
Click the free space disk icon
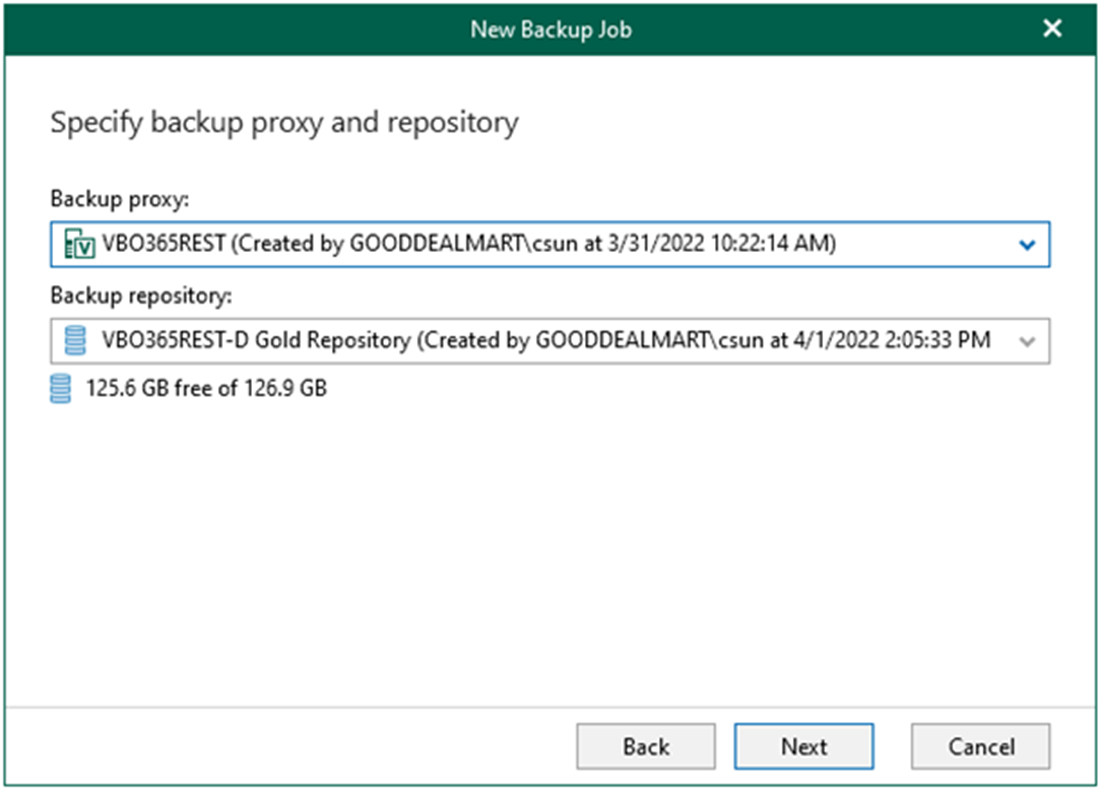(x=60, y=388)
